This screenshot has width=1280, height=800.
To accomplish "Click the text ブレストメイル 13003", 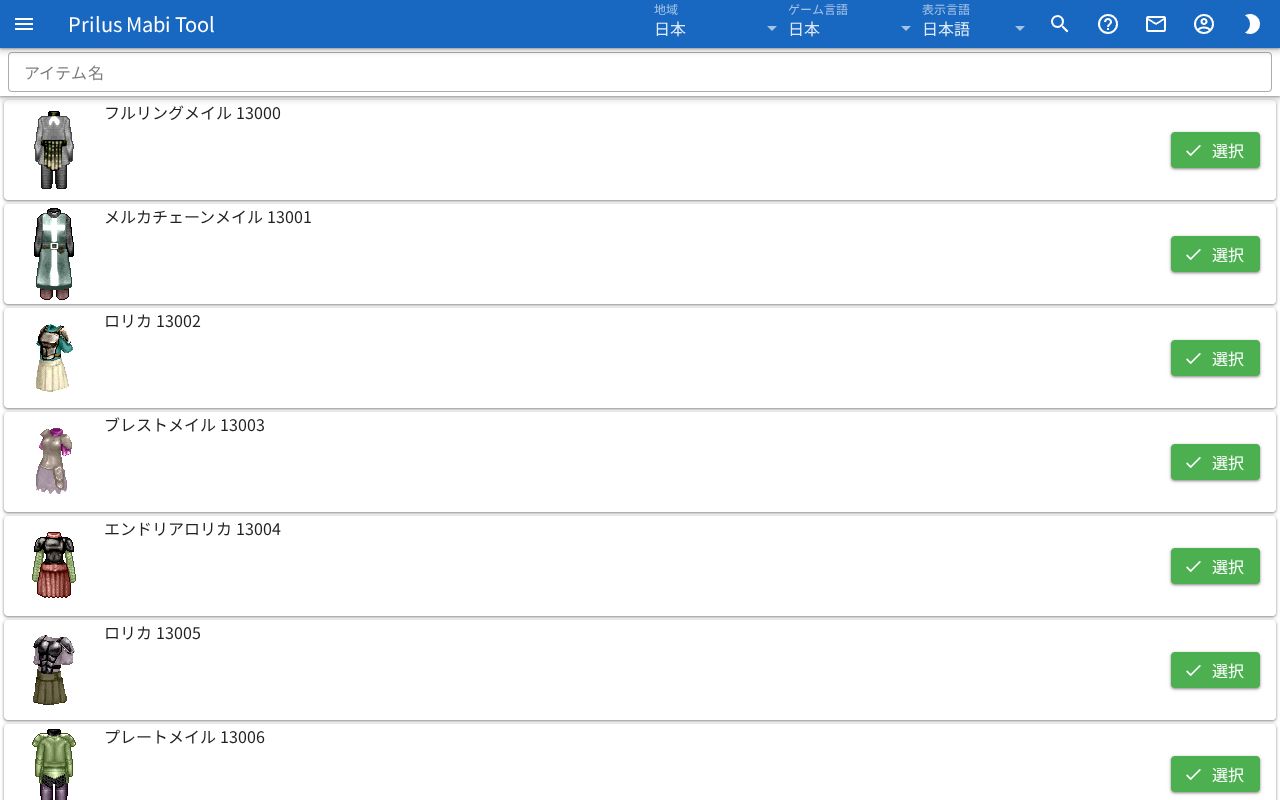I will [x=185, y=425].
